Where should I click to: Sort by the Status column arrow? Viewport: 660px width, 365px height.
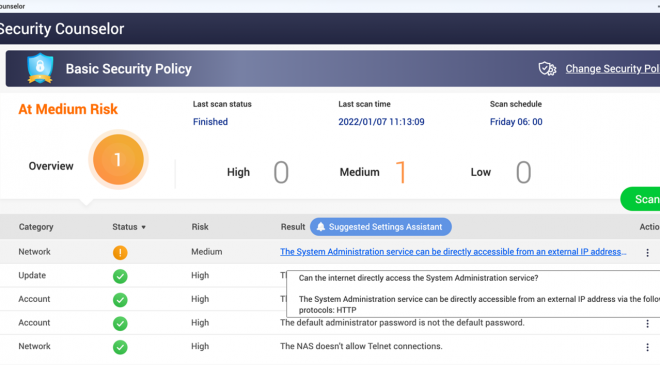click(x=144, y=227)
